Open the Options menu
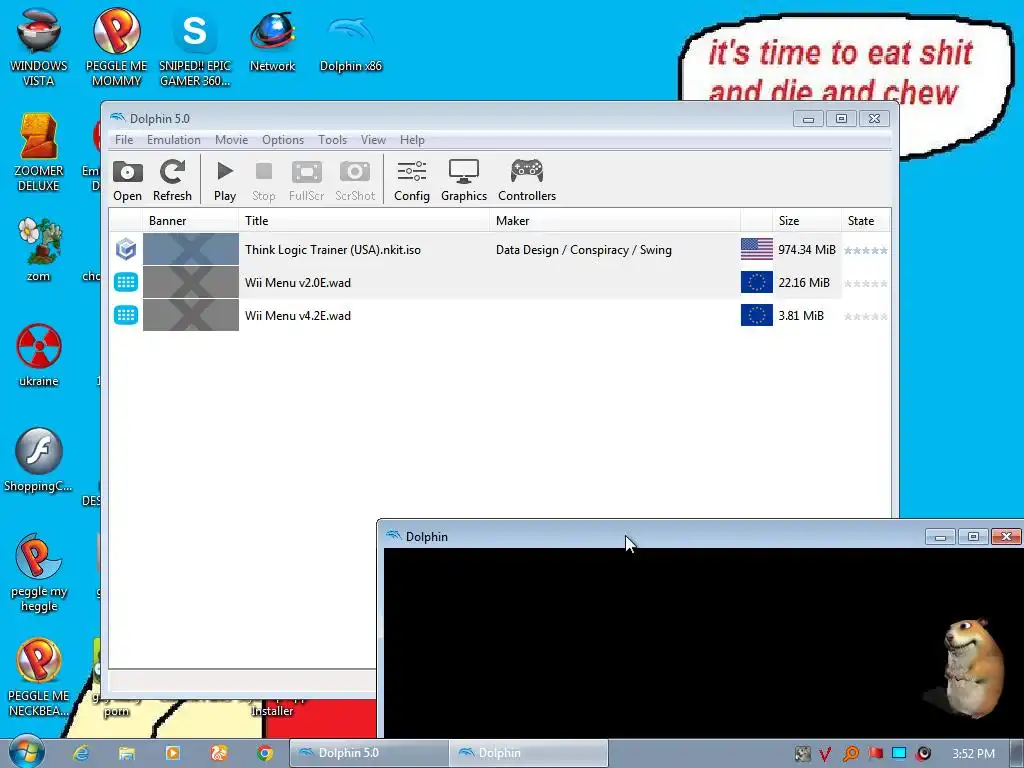Viewport: 1024px width, 768px height. click(x=283, y=140)
